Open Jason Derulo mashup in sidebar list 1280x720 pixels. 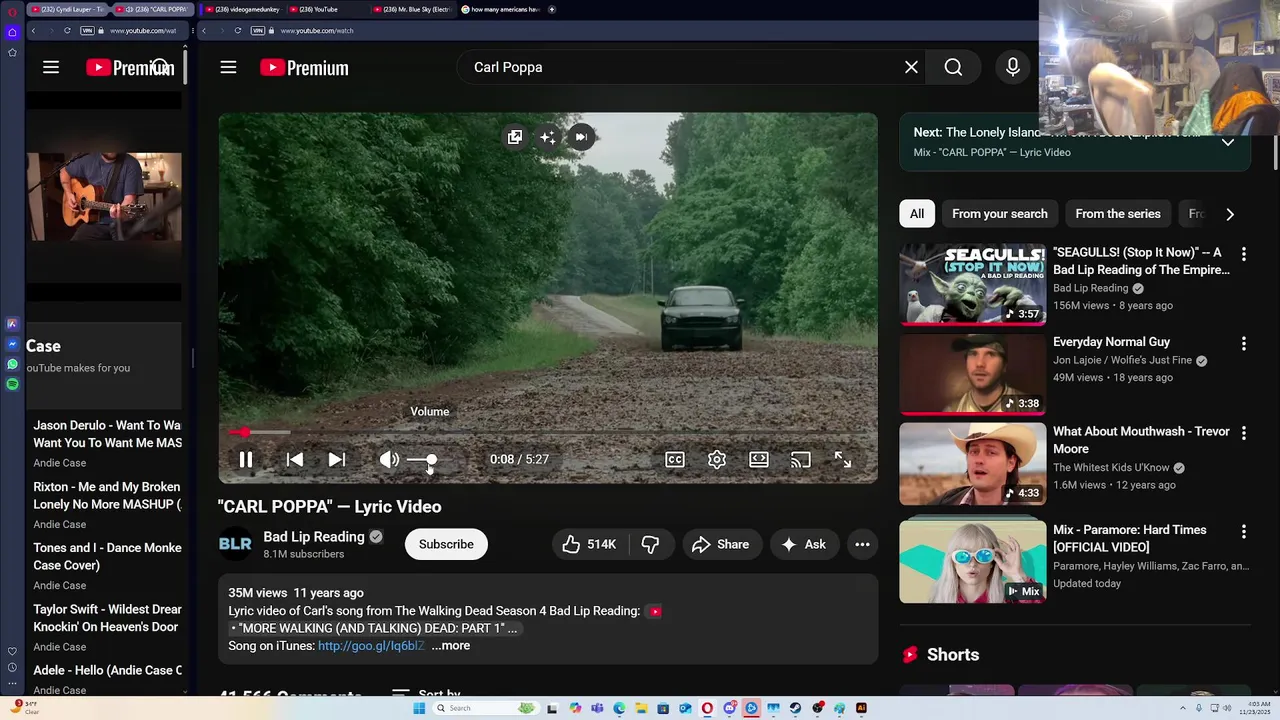point(107,434)
